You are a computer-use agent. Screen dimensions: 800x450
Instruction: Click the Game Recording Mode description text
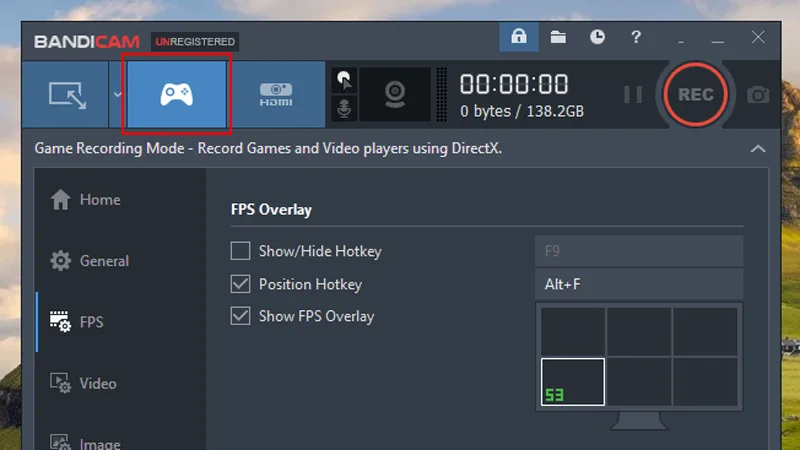(268, 148)
